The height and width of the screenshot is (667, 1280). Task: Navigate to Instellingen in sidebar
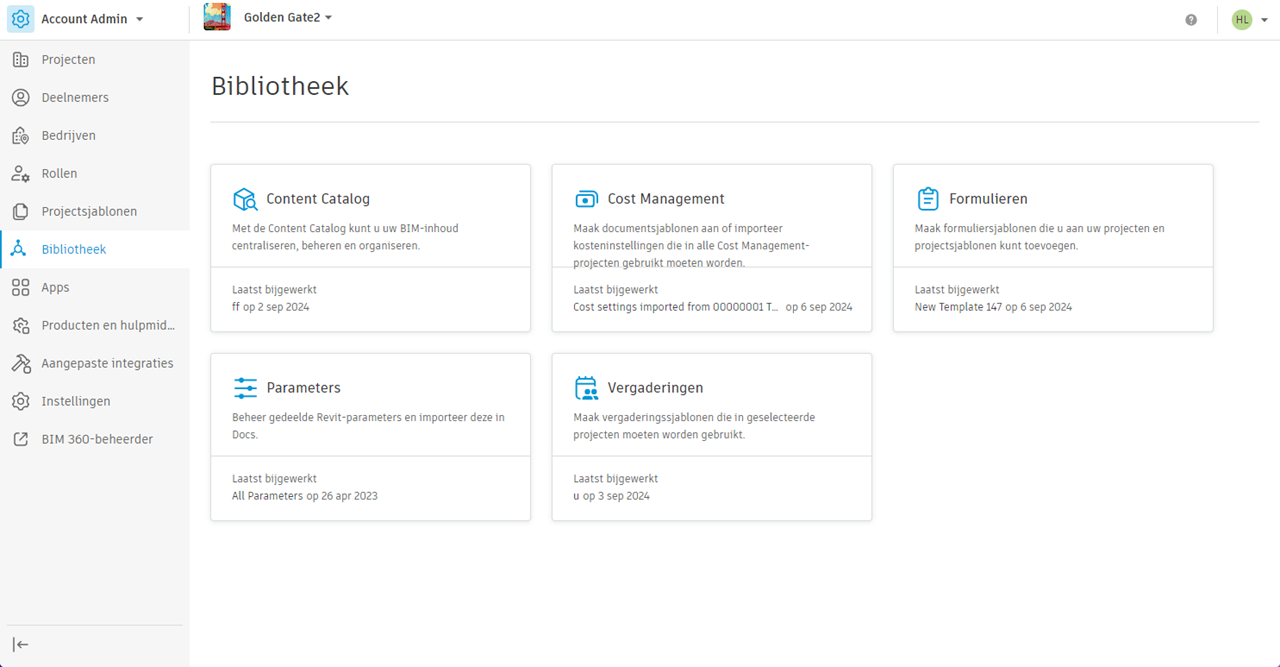point(76,401)
